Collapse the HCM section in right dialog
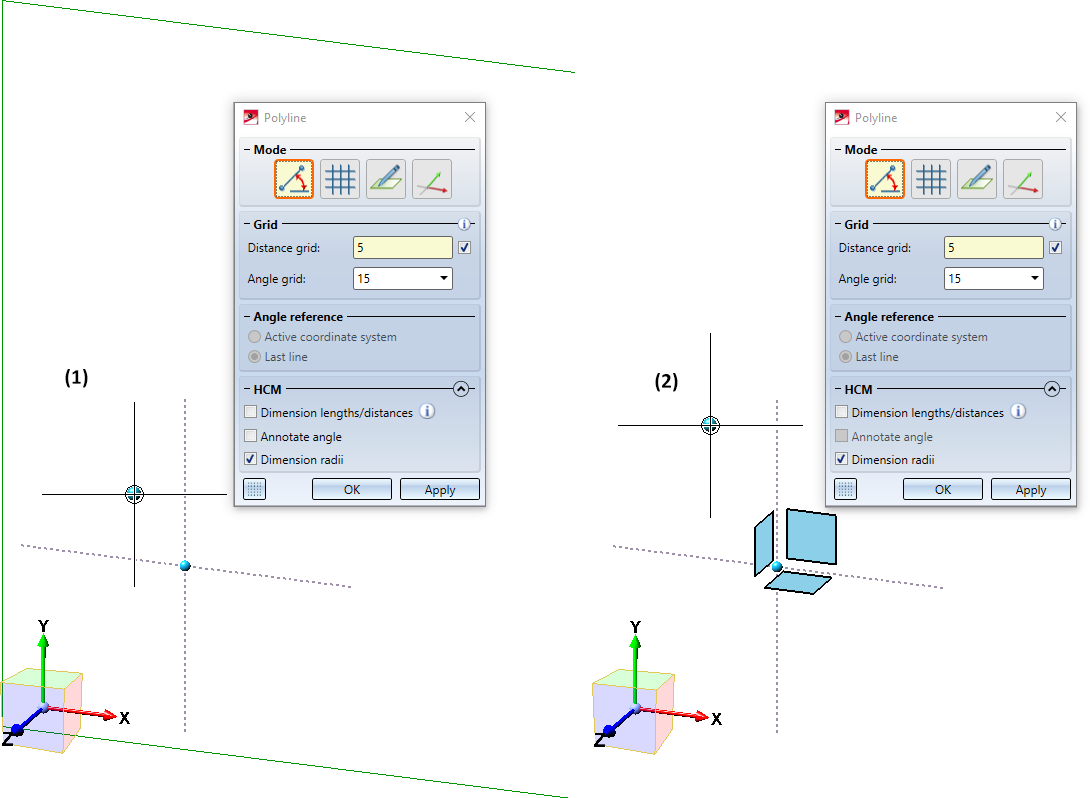The width and height of the screenshot is (1090, 798). (1052, 389)
